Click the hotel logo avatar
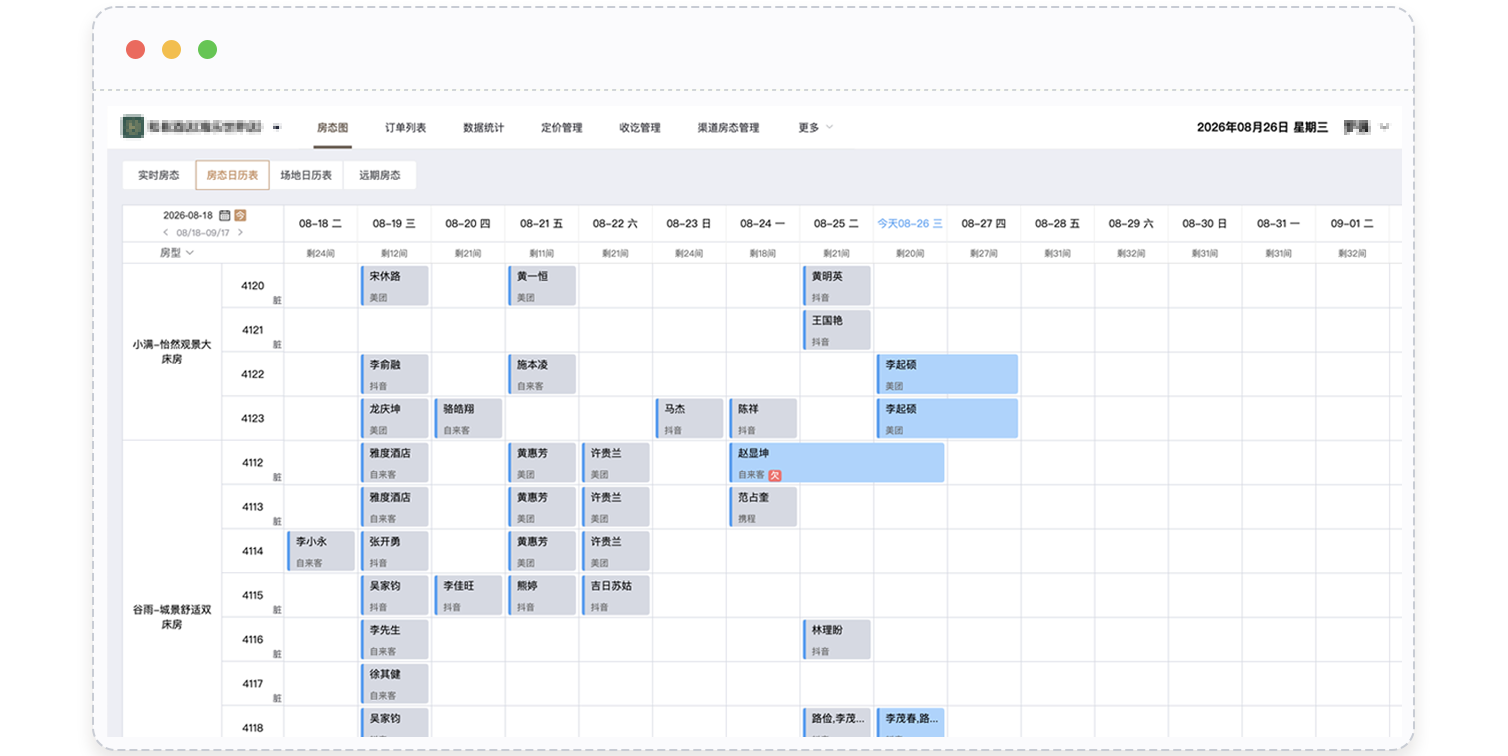Screen dimensions: 1508x756 pos(132,127)
